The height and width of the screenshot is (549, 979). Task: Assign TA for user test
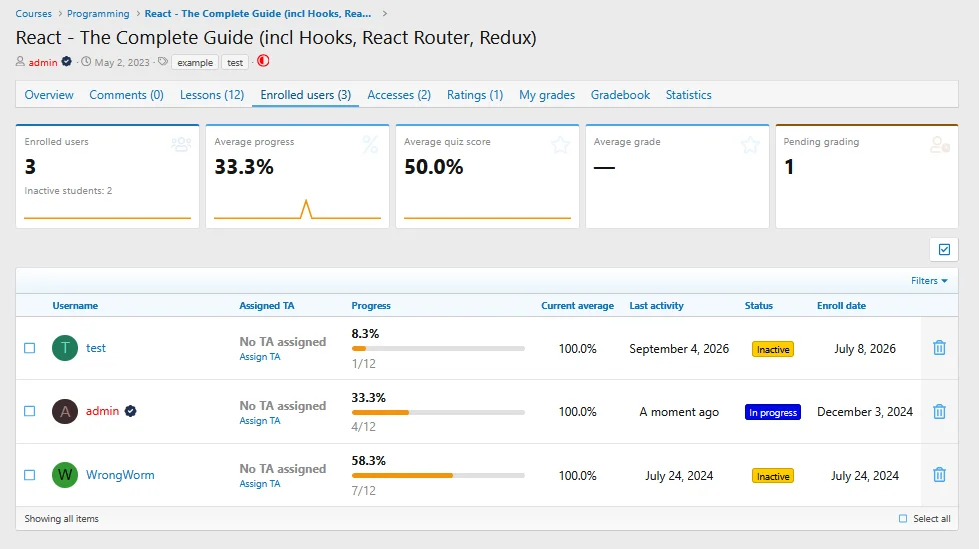point(260,357)
